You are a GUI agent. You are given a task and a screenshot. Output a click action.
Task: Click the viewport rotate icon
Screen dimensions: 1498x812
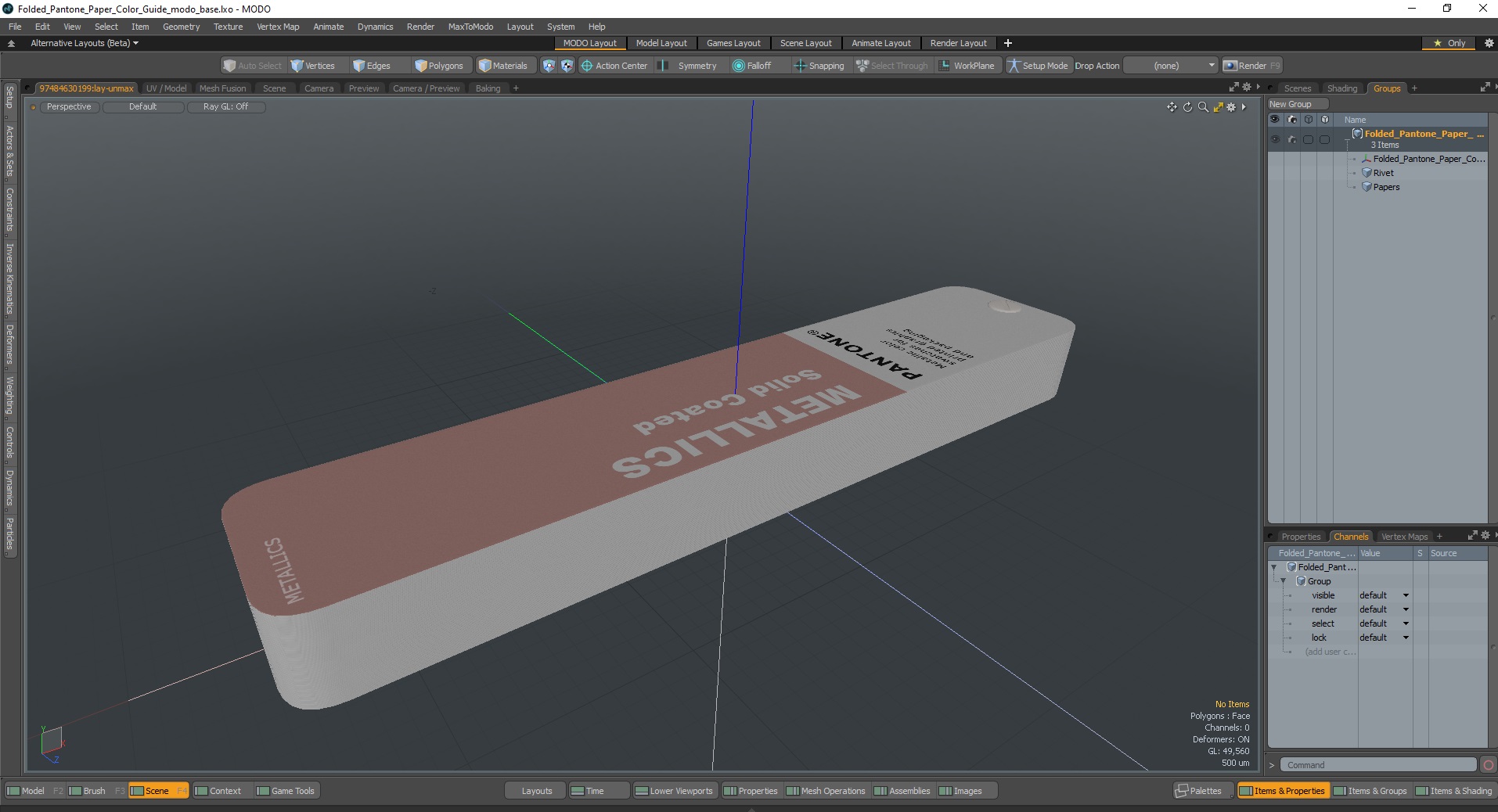[x=1187, y=107]
